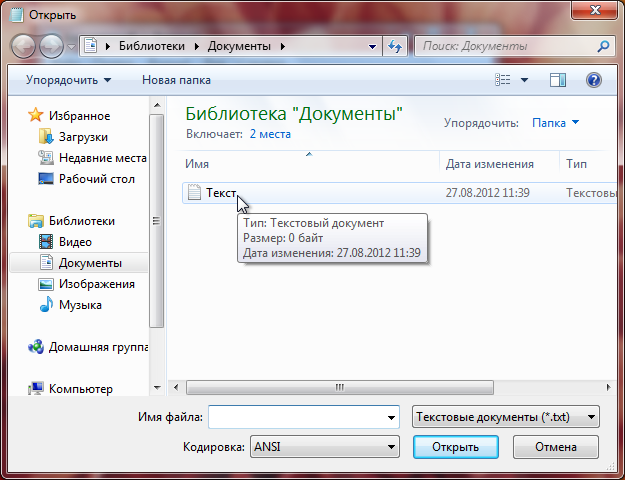
Task: Open the Упорядочить toolbar menu
Action: pos(69,80)
